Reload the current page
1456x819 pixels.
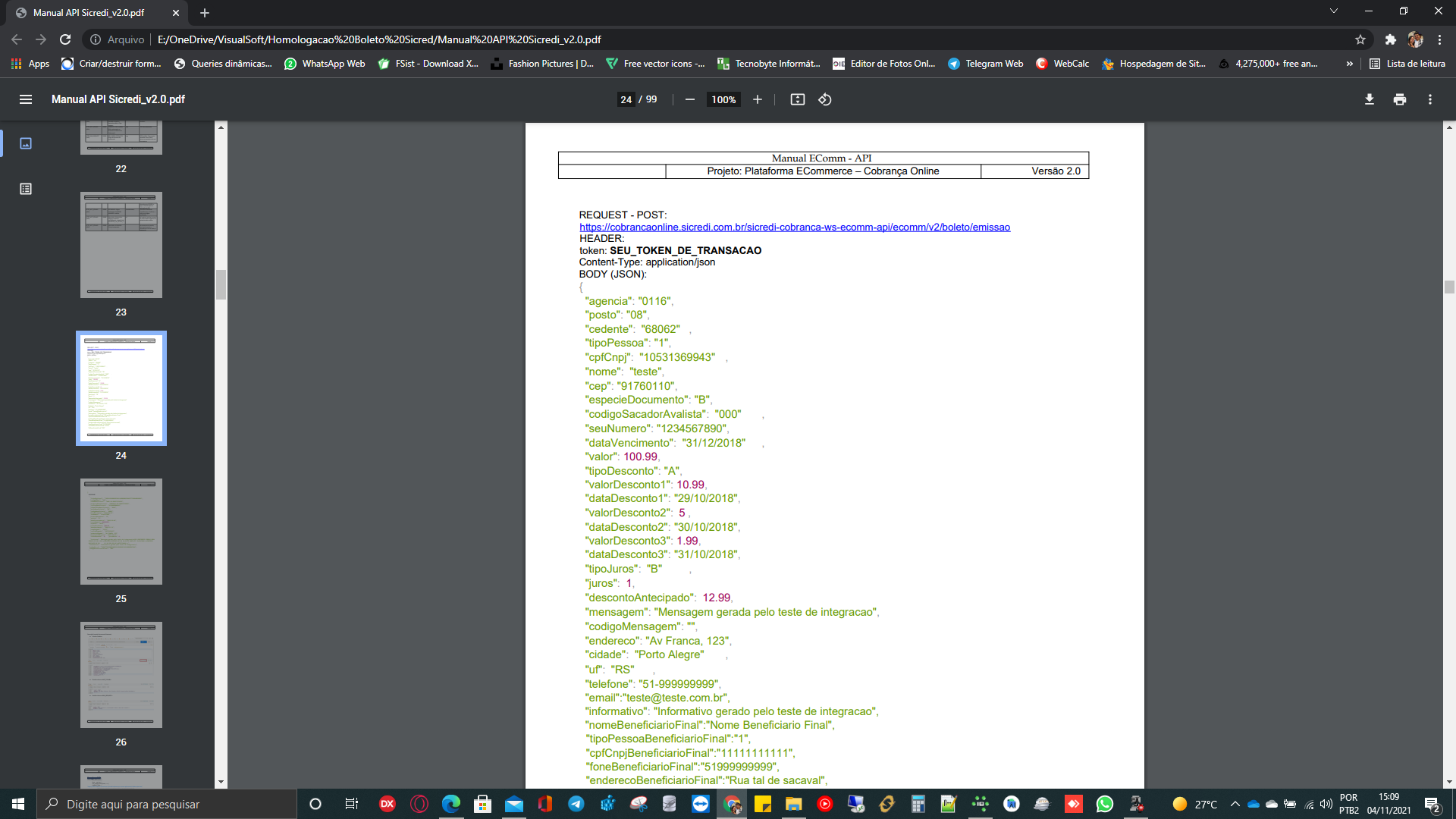(x=65, y=39)
